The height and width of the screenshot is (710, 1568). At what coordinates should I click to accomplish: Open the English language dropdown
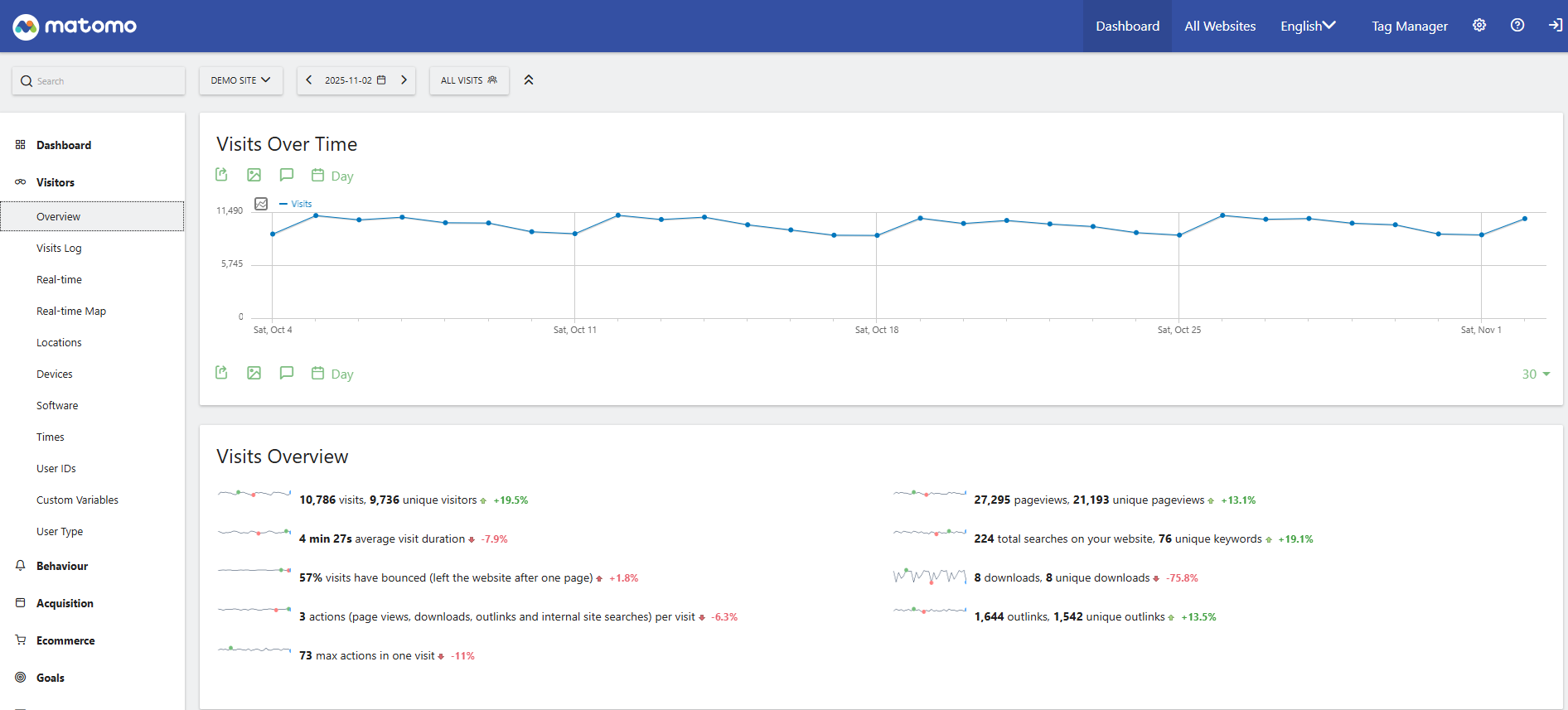click(1308, 27)
